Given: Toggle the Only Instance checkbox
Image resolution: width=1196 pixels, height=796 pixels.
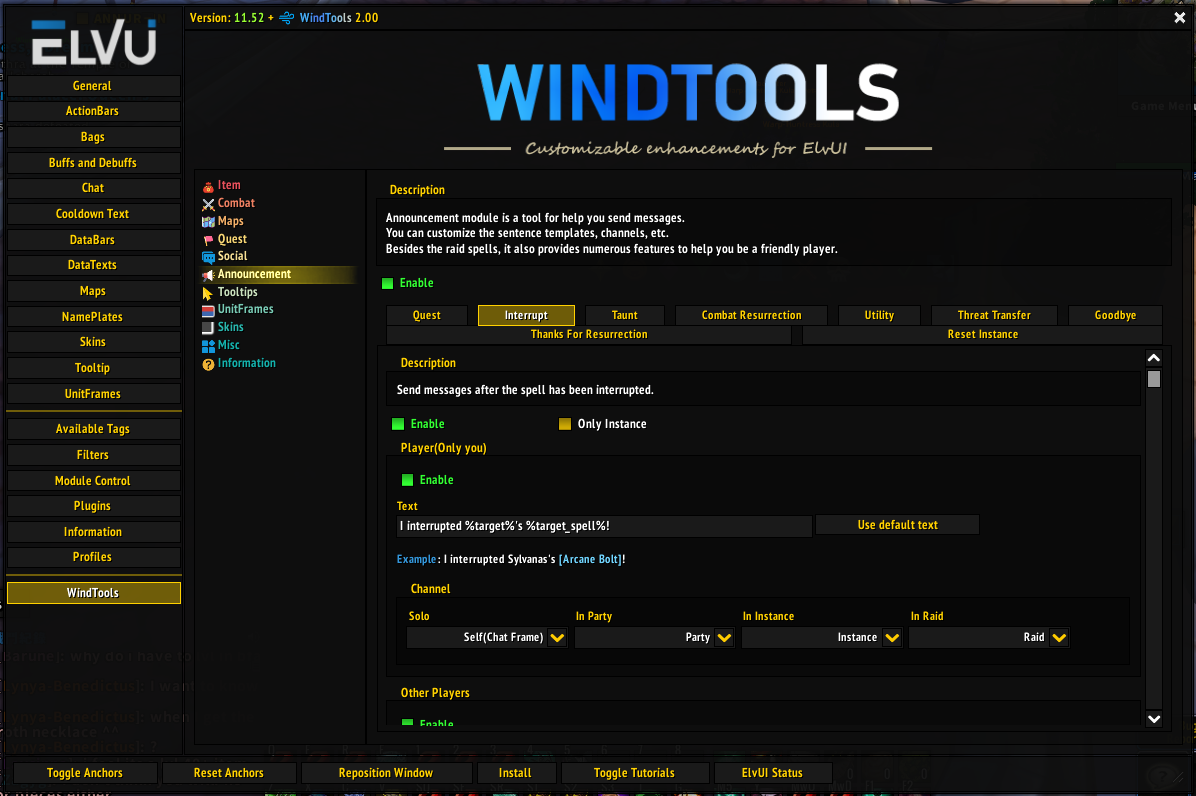Looking at the screenshot, I should coord(565,424).
